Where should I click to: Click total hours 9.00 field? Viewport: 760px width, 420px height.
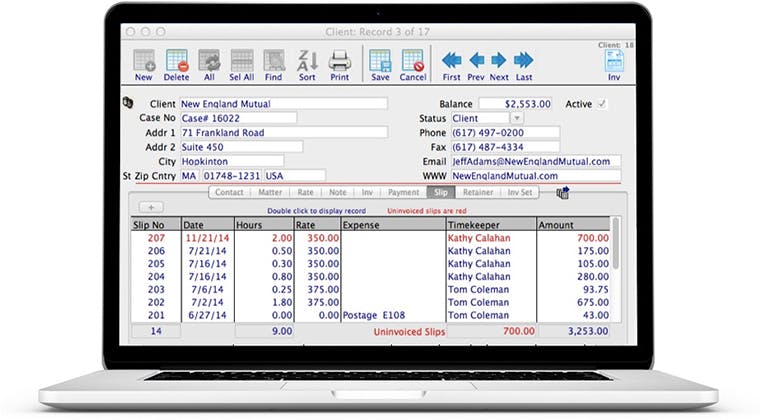click(x=264, y=331)
